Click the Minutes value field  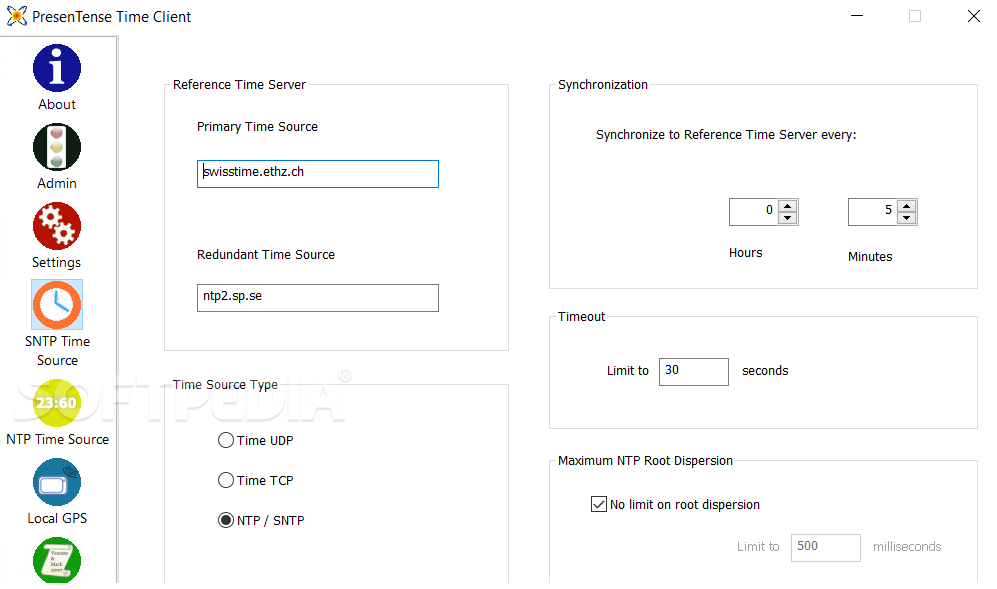click(873, 212)
